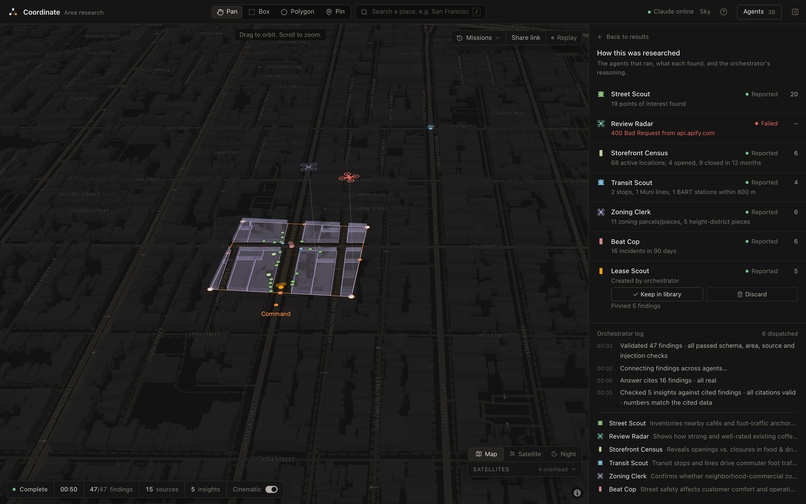The width and height of the screenshot is (806, 504).
Task: Select the Beat Cop row title
Action: pyautogui.click(x=625, y=241)
